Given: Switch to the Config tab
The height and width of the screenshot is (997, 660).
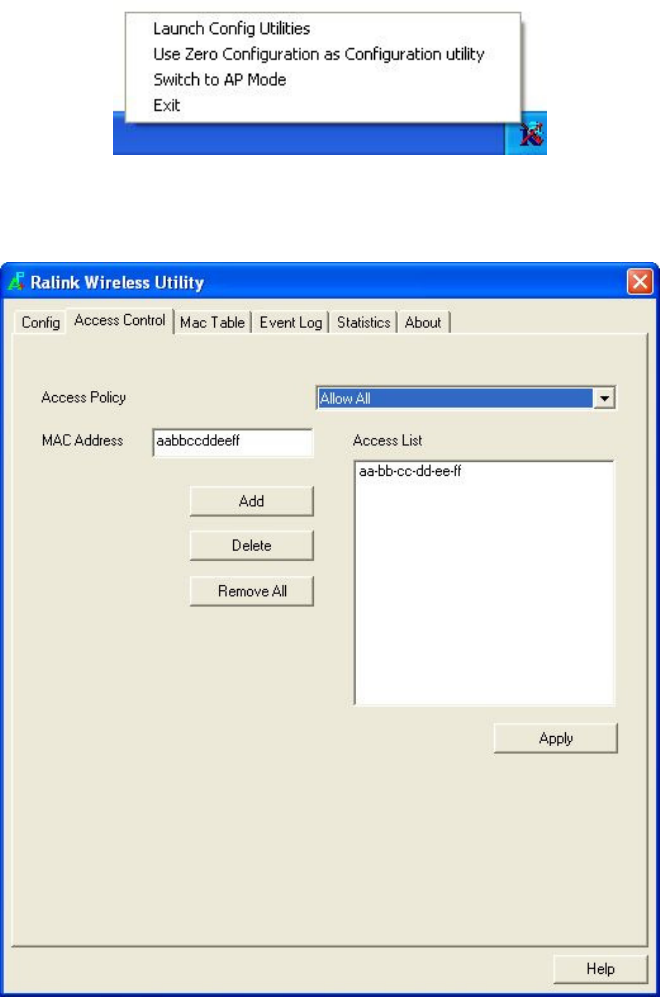Looking at the screenshot, I should tap(41, 322).
